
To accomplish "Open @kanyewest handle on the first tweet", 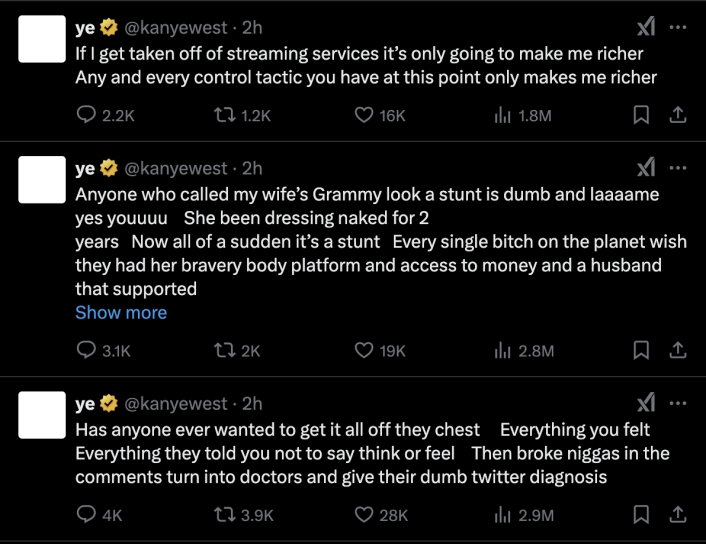I will [174, 26].
